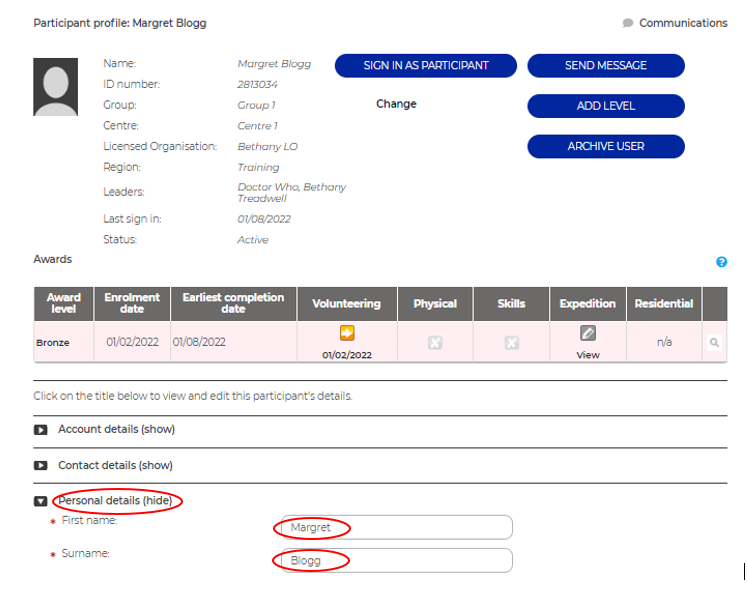This screenshot has width=747, height=589.
Task: Show the Account details section title
Action: (x=116, y=429)
